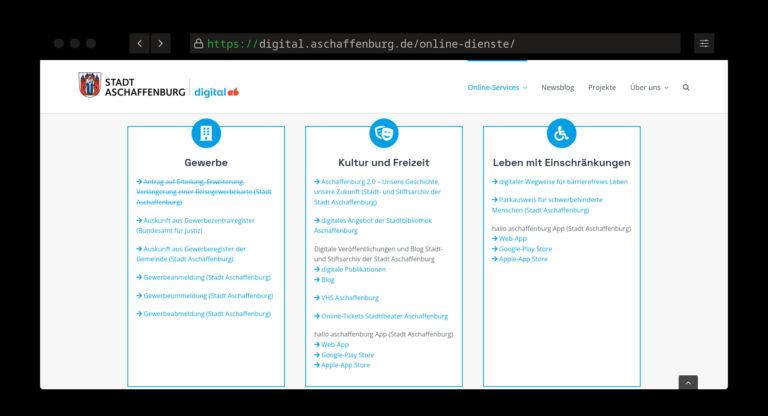Open the search magnifier icon in navigation

686,87
